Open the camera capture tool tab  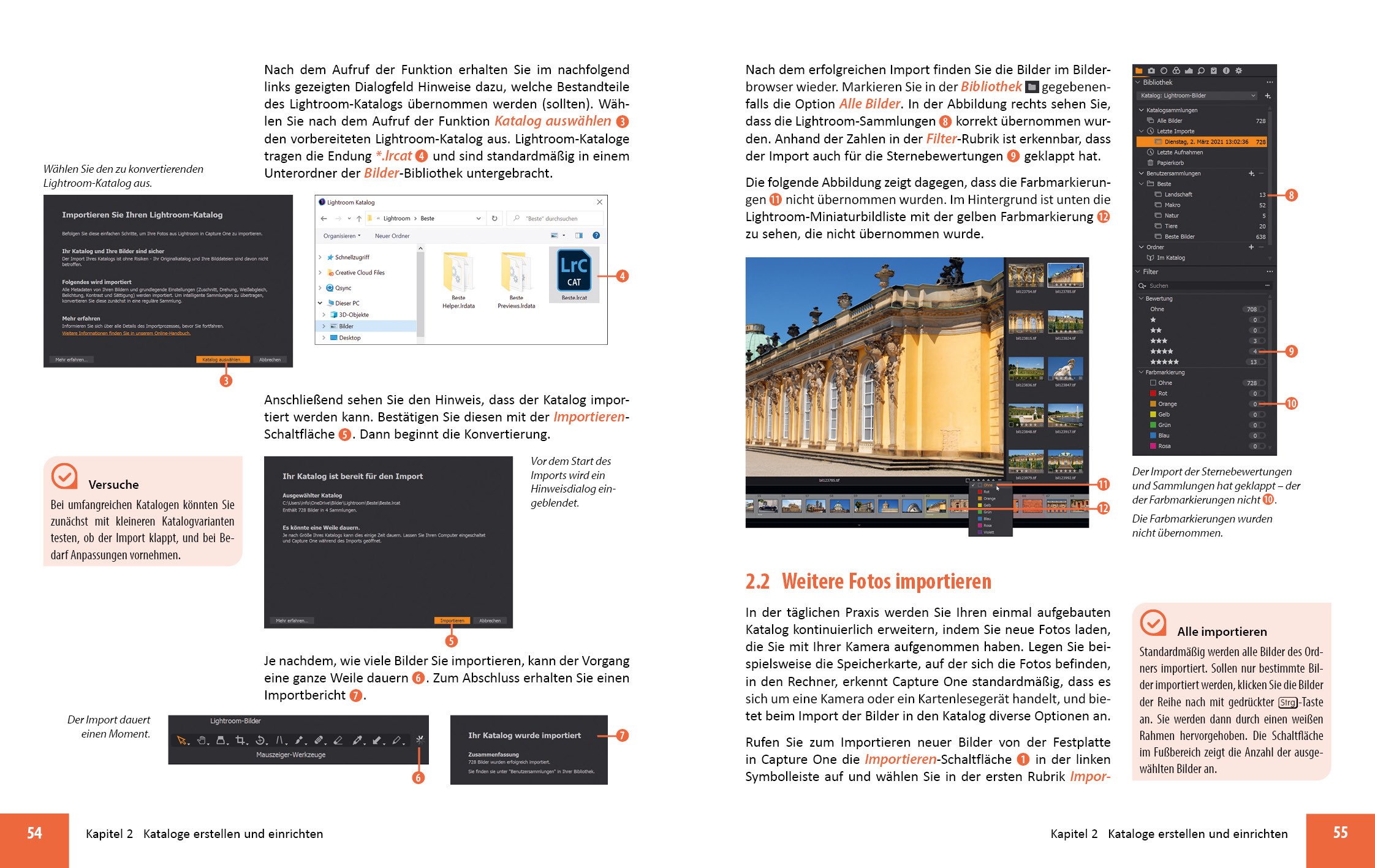pyautogui.click(x=1151, y=71)
